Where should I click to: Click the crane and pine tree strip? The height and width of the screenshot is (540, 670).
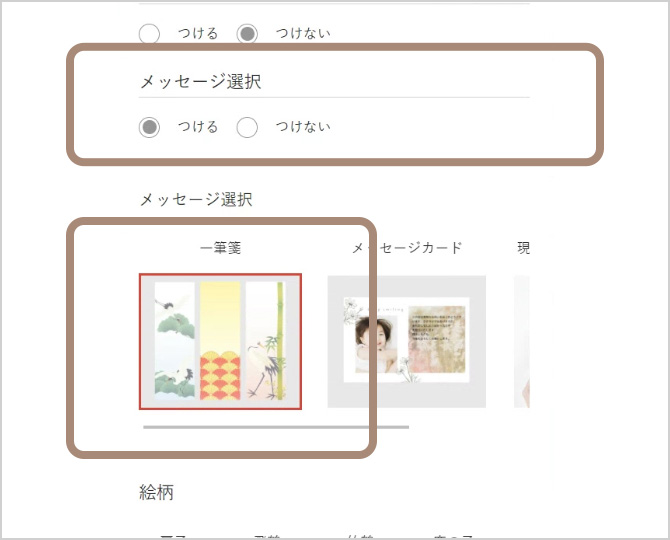(174, 340)
